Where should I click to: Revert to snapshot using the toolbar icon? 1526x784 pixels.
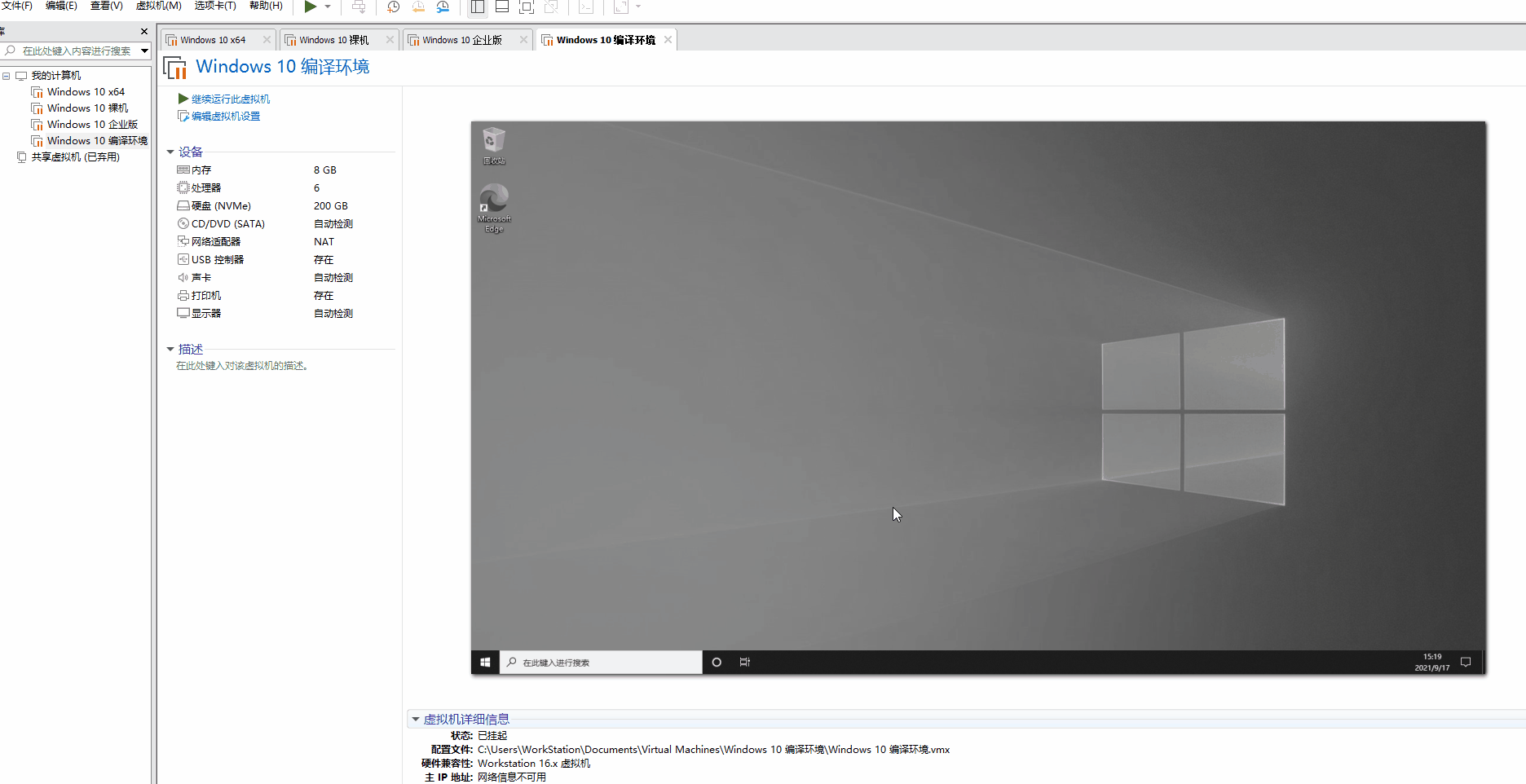point(418,7)
